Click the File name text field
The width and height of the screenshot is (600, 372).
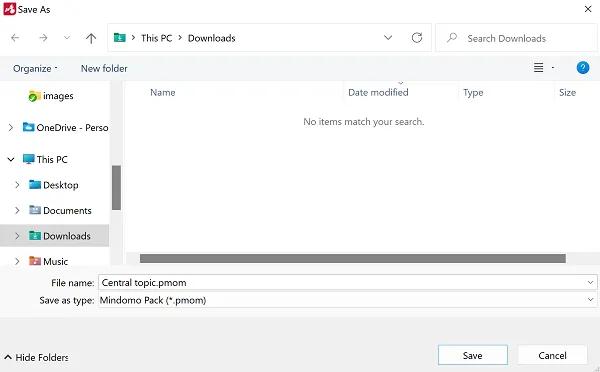pos(342,282)
